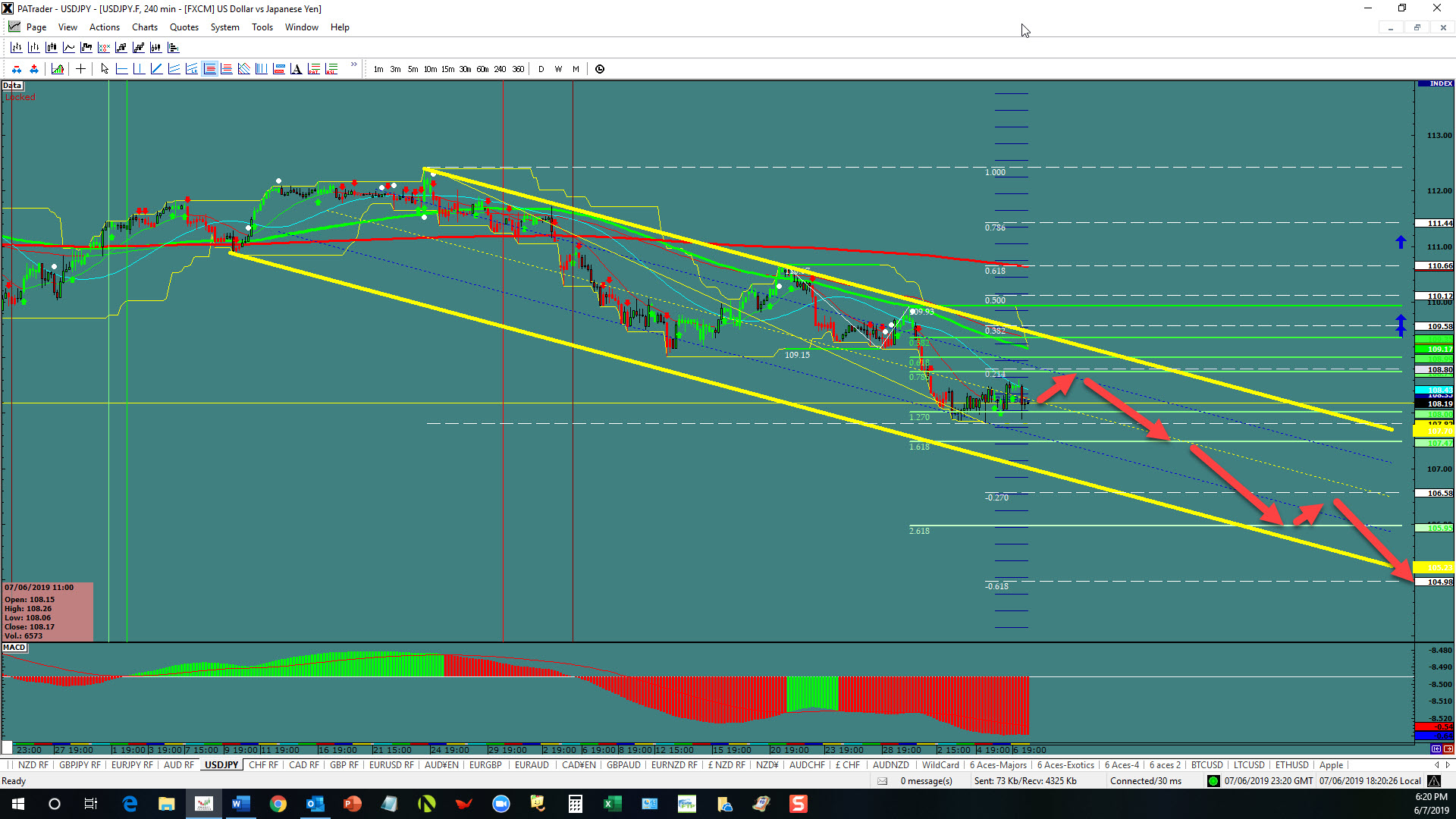Open the Quotes menu

(184, 27)
